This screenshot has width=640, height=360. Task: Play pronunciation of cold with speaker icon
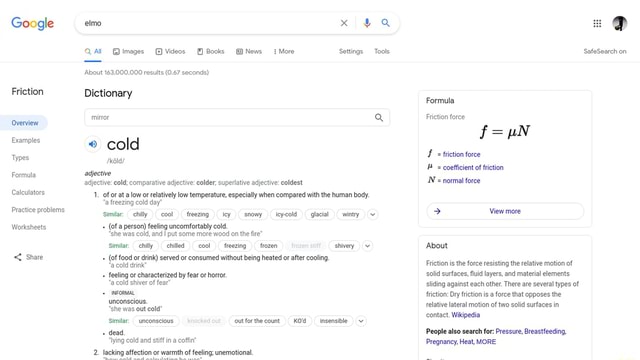tap(93, 144)
